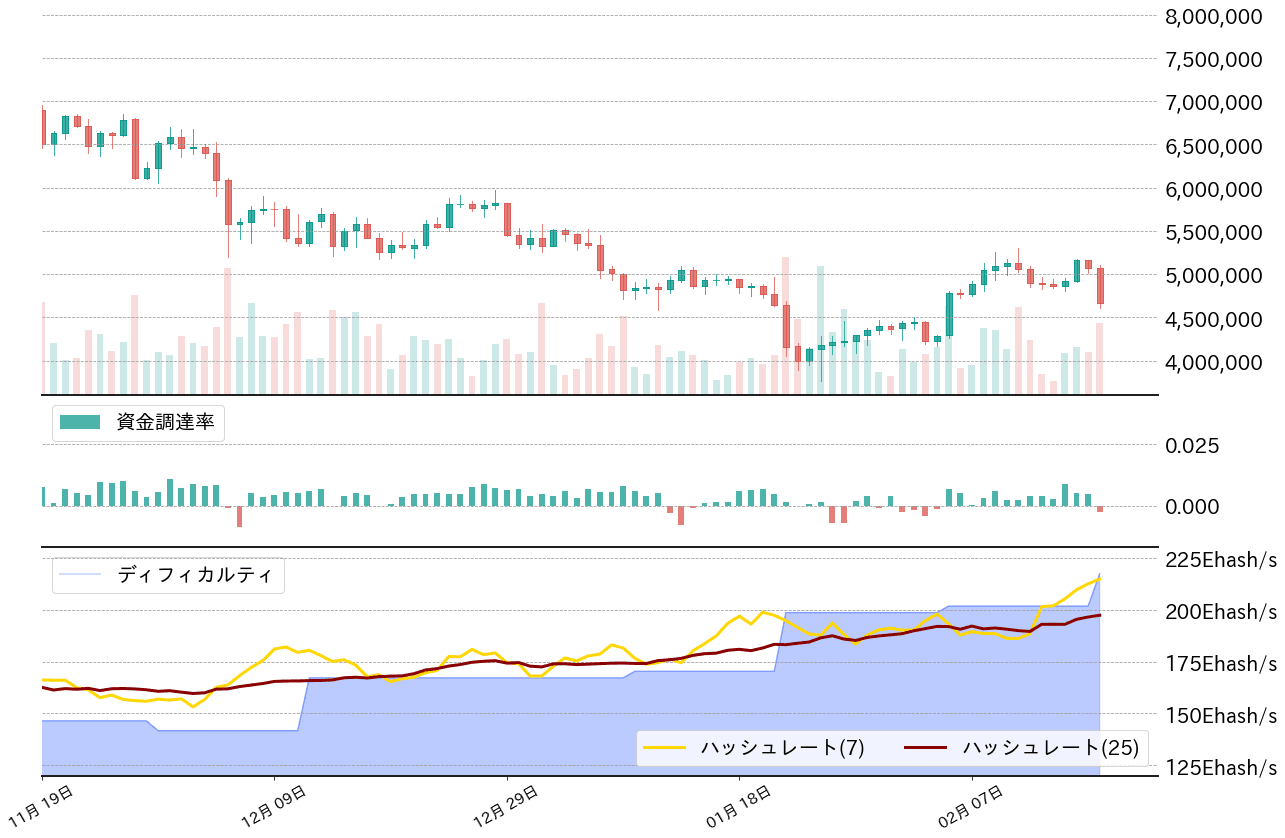This screenshot has width=1285, height=838.
Task: Click the deepest negative funding rate bar
Action: click(240, 515)
